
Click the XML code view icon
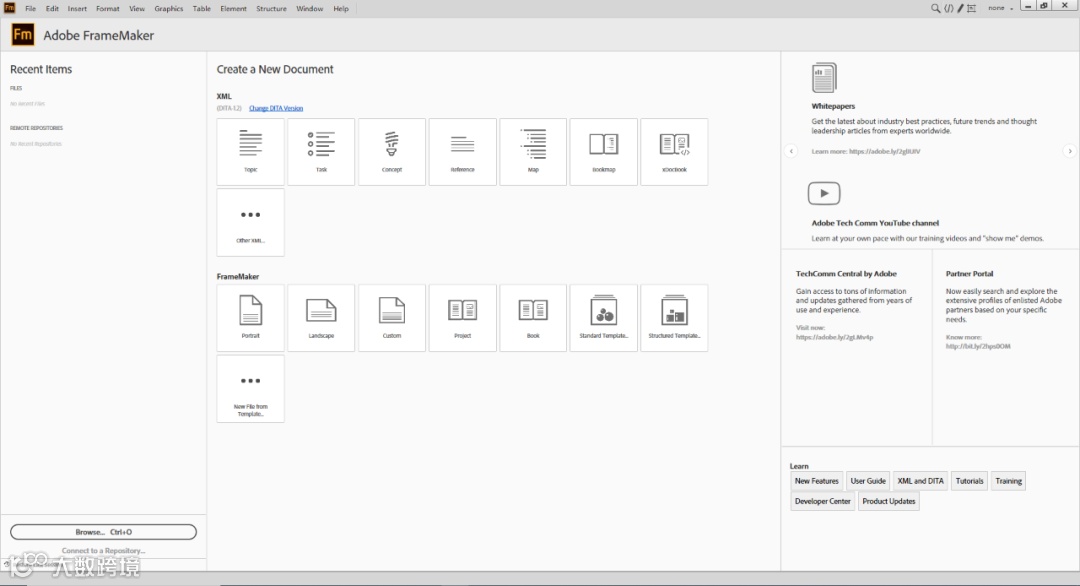pyautogui.click(x=948, y=8)
